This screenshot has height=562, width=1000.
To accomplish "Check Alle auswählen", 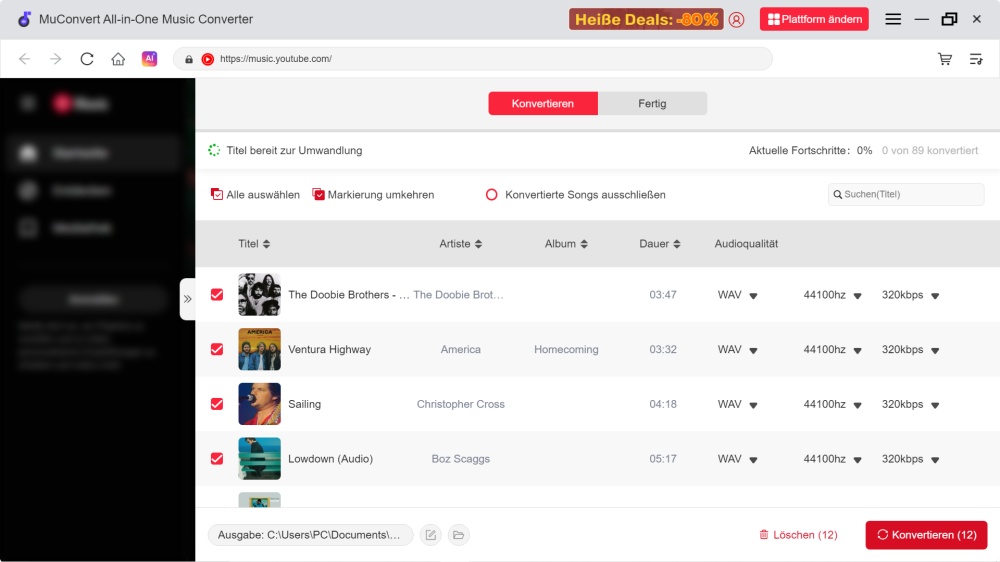I will (217, 195).
